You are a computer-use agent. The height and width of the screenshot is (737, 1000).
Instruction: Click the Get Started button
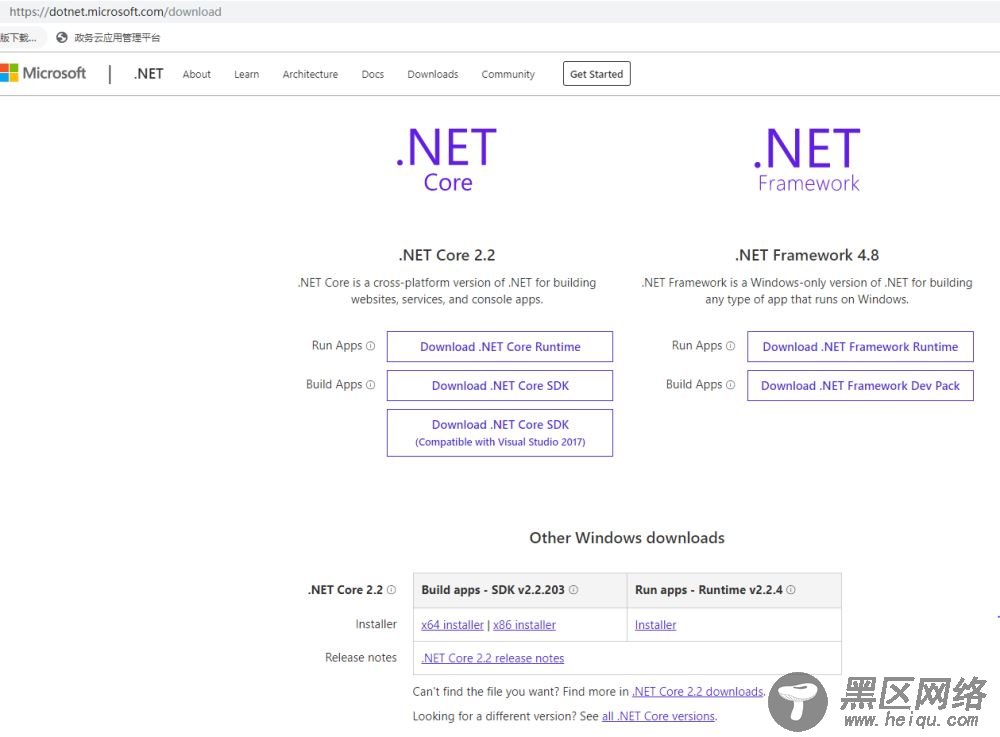click(596, 73)
